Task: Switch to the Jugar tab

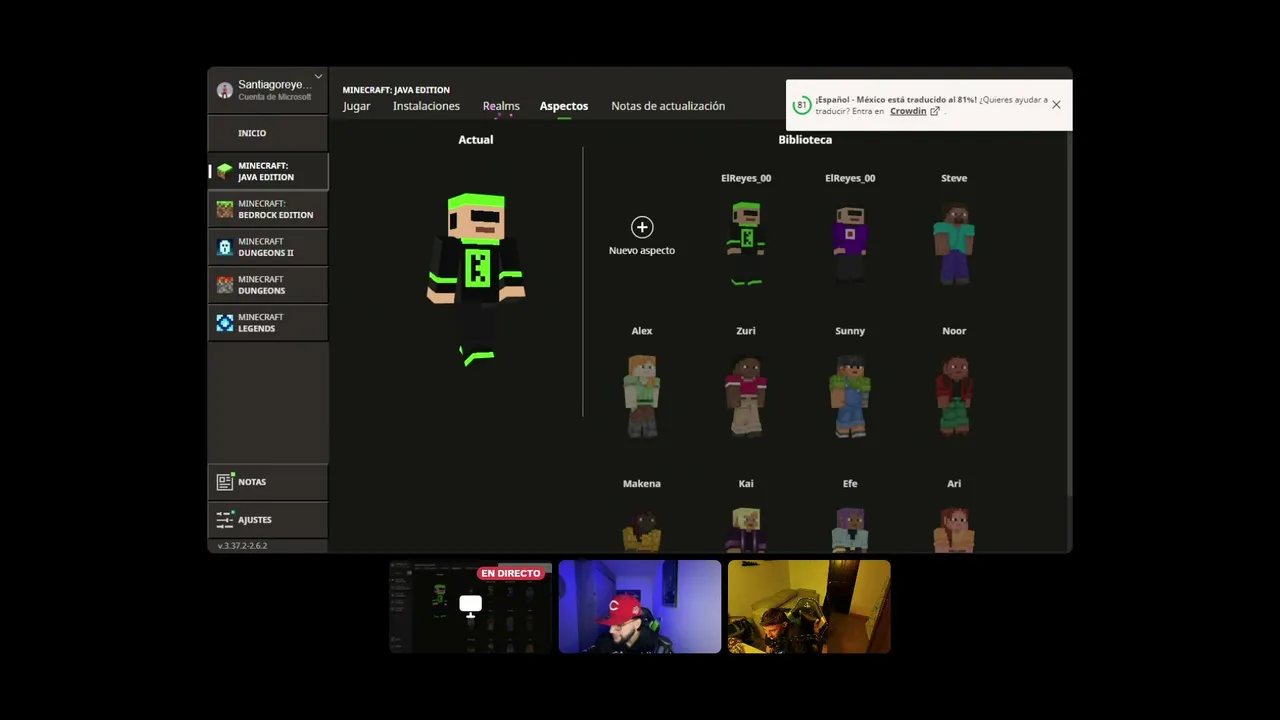Action: point(356,106)
